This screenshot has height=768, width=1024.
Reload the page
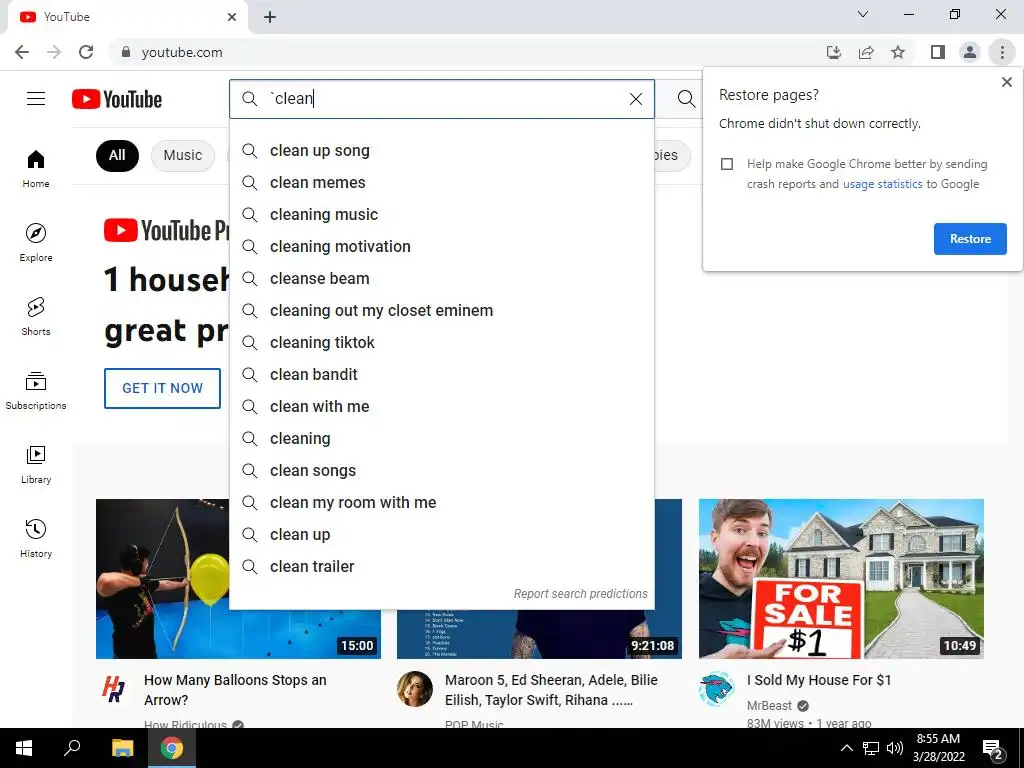[x=86, y=52]
